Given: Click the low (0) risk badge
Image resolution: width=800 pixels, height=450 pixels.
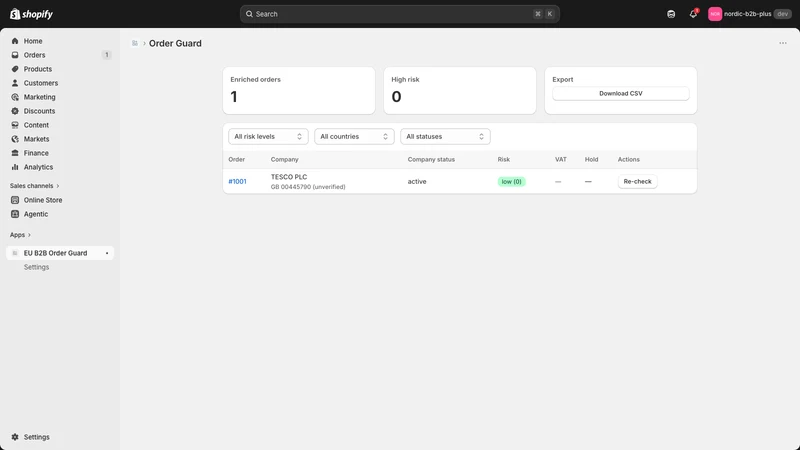Looking at the screenshot, I should pyautogui.click(x=511, y=182).
